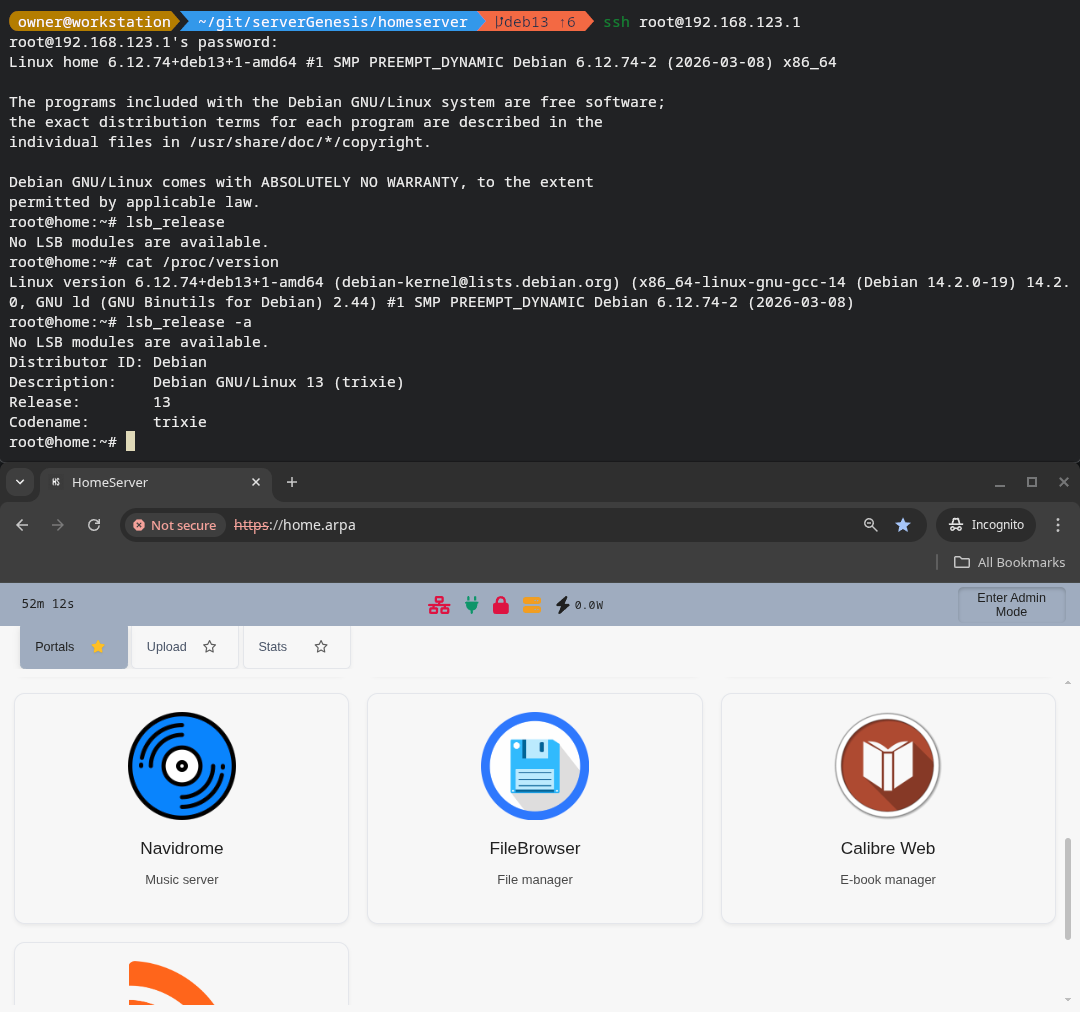Open a new browser tab

tap(292, 482)
